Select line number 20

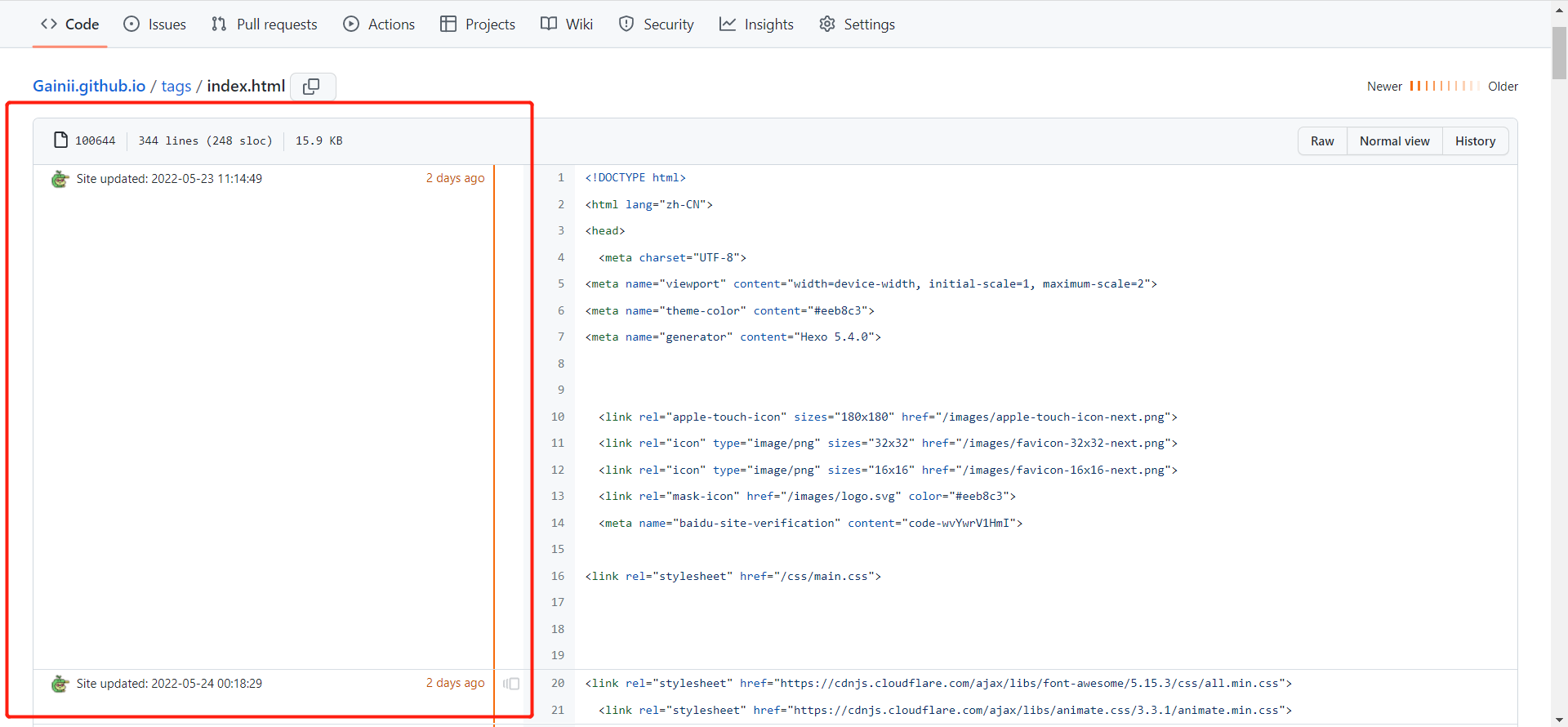point(558,683)
